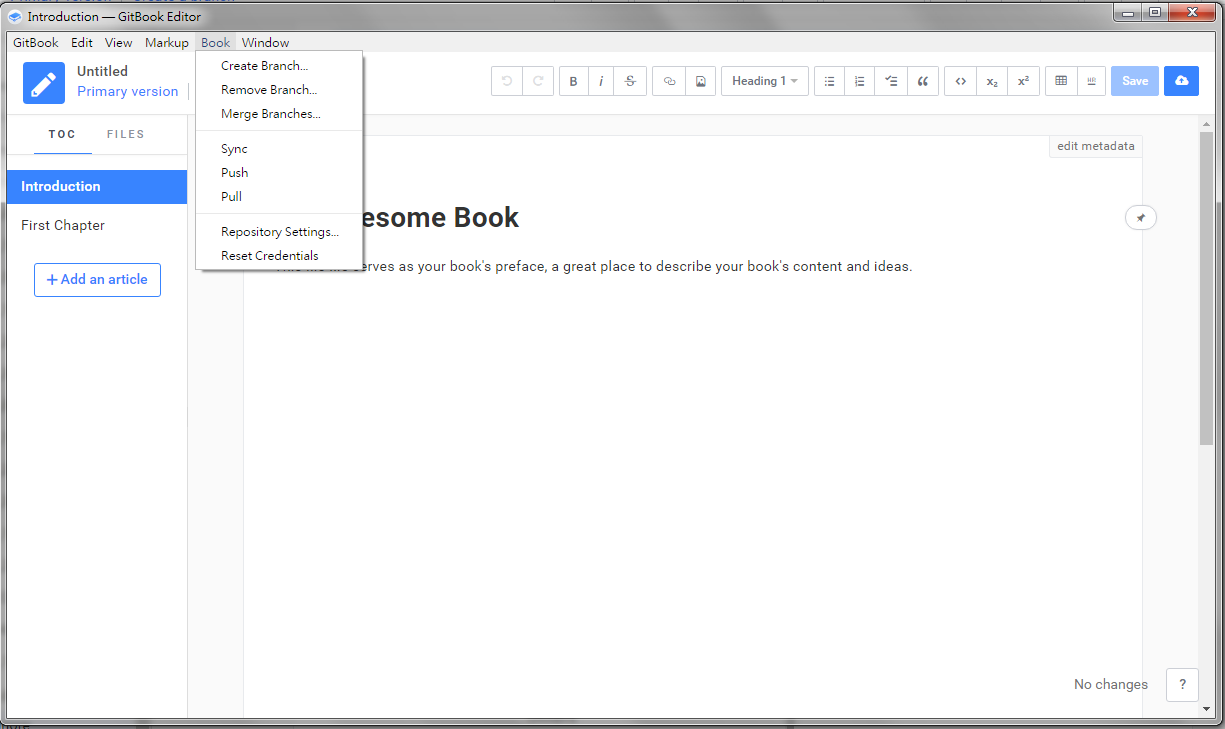Toggle bold formatting in toolbar
The height and width of the screenshot is (729, 1225).
[573, 82]
